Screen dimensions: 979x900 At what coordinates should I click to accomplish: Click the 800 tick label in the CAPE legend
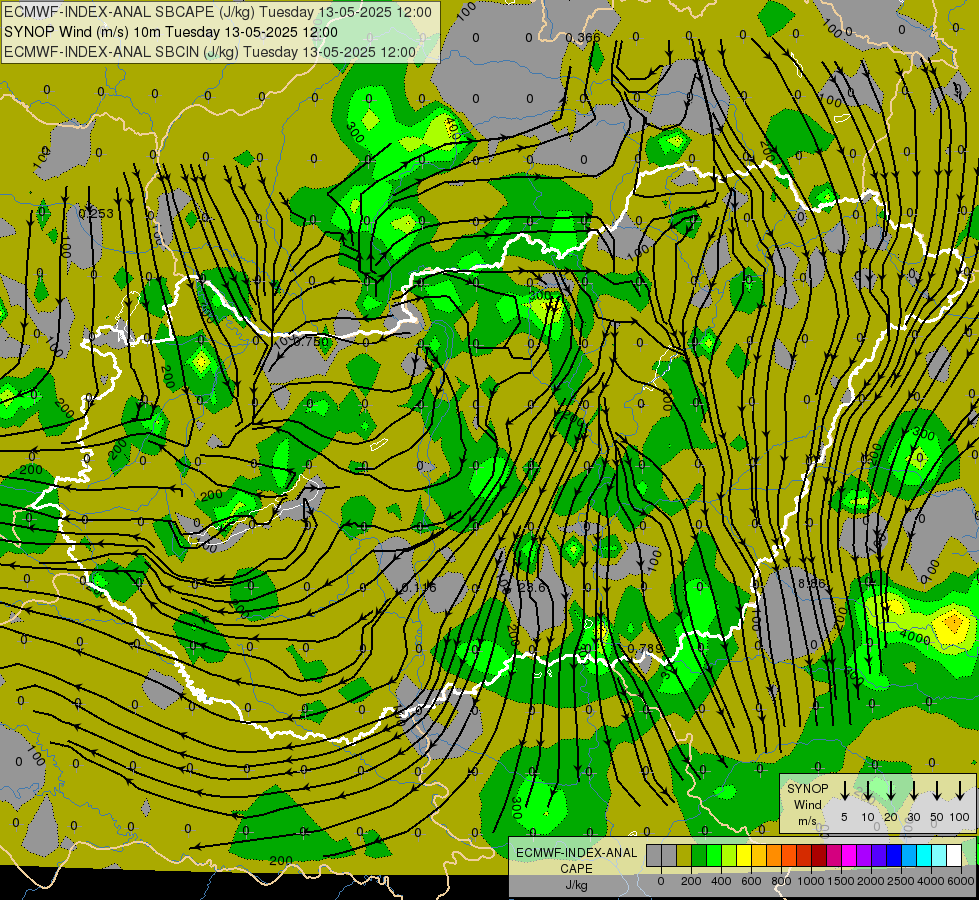pyautogui.click(x=781, y=881)
